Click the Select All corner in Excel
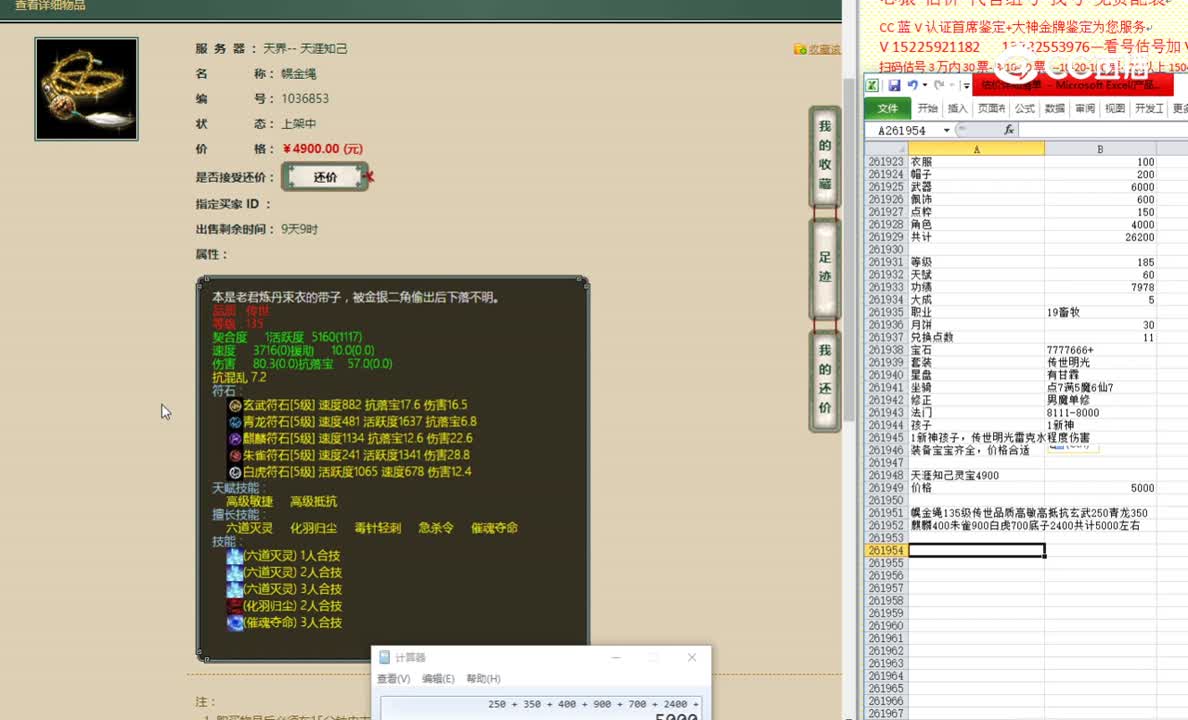This screenshot has height=720, width=1188. click(886, 149)
